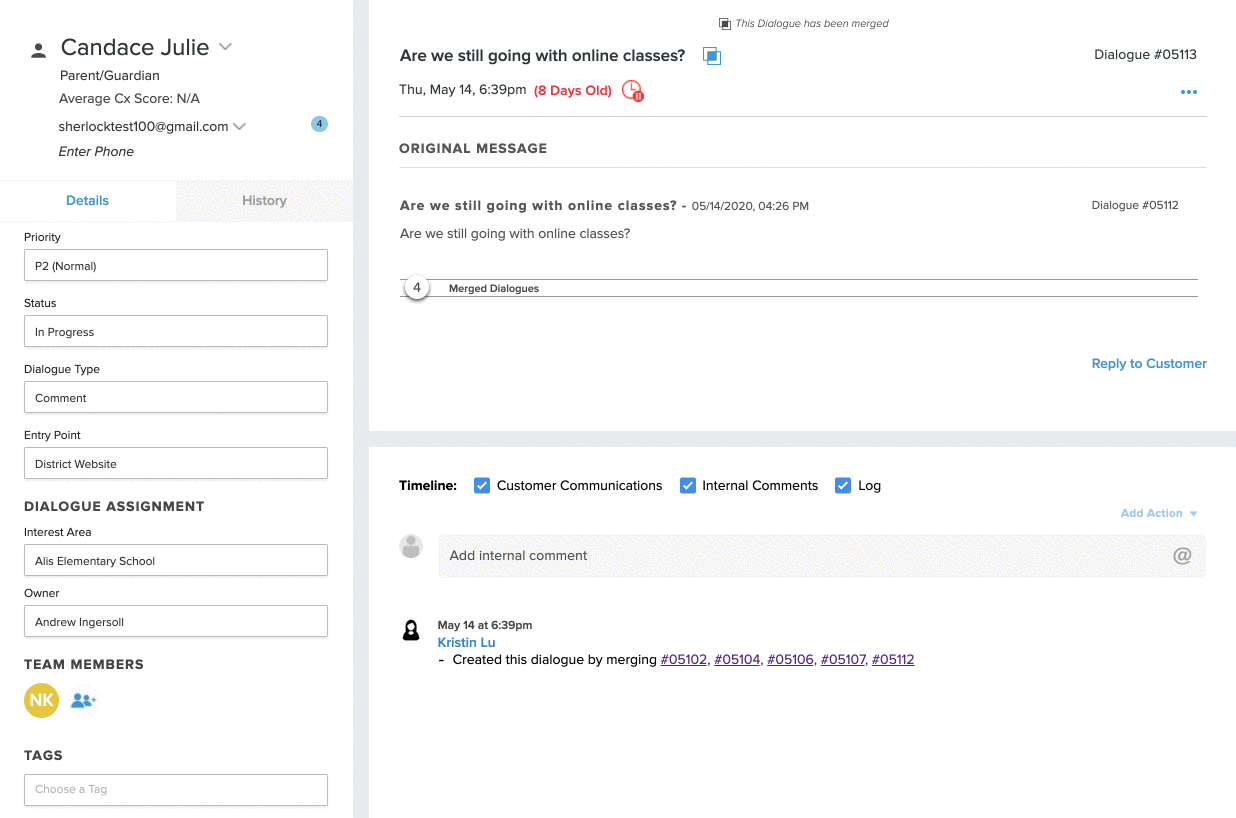Open the three-dot more options menu
Image resolution: width=1236 pixels, height=818 pixels.
coord(1188,92)
